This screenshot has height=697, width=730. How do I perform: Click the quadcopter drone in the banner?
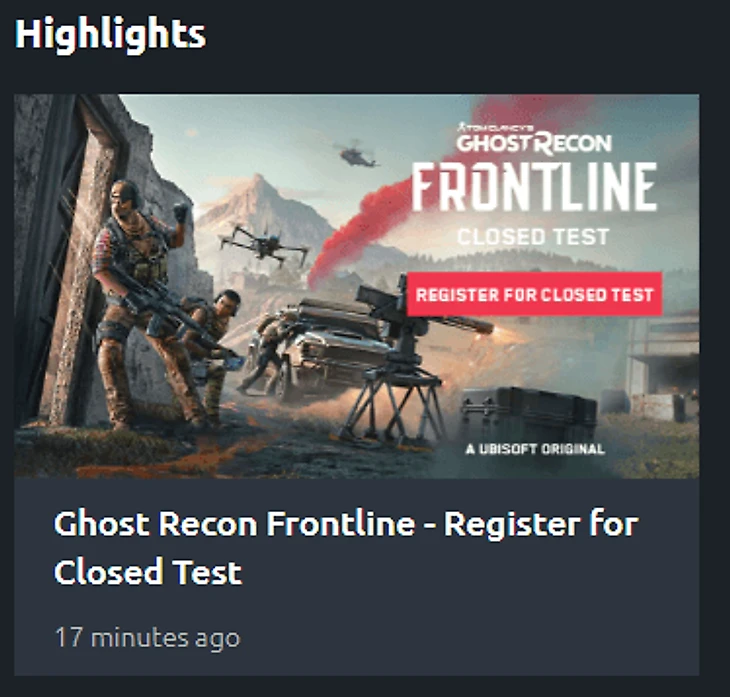(x=264, y=244)
